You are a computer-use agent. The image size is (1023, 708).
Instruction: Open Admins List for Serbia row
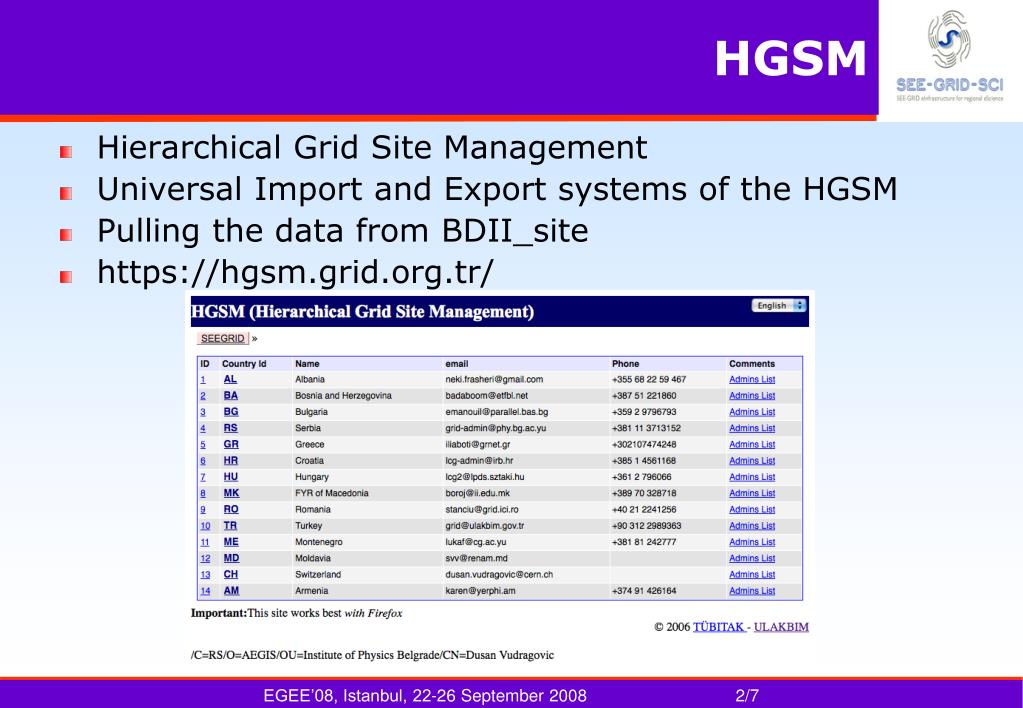[752, 429]
